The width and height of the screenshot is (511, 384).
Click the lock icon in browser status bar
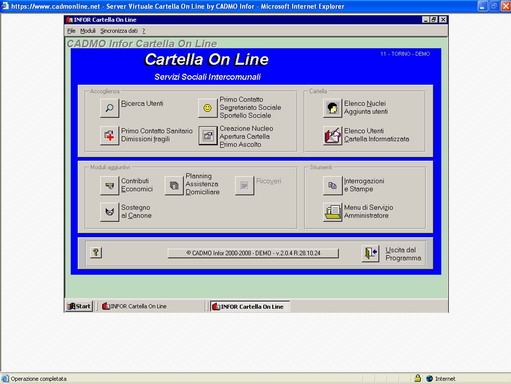click(418, 378)
